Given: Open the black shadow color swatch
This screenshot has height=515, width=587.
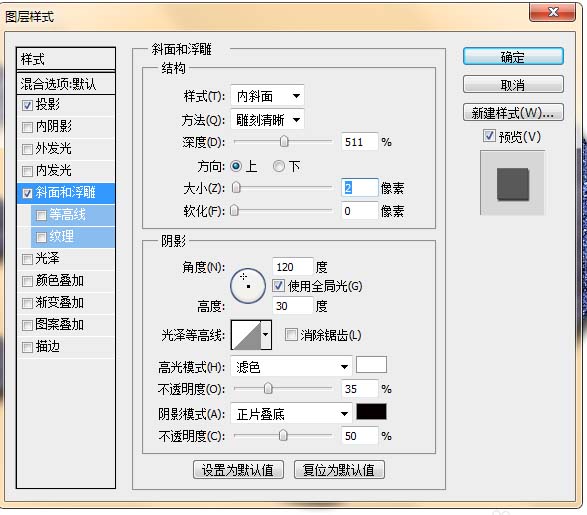Looking at the screenshot, I should click(x=371, y=412).
